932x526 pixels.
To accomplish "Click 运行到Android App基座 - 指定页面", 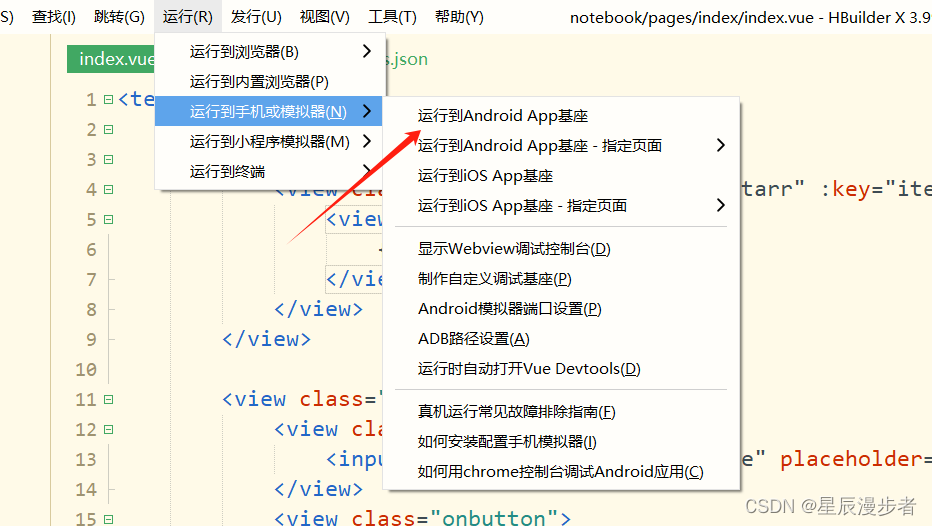I will click(x=561, y=146).
